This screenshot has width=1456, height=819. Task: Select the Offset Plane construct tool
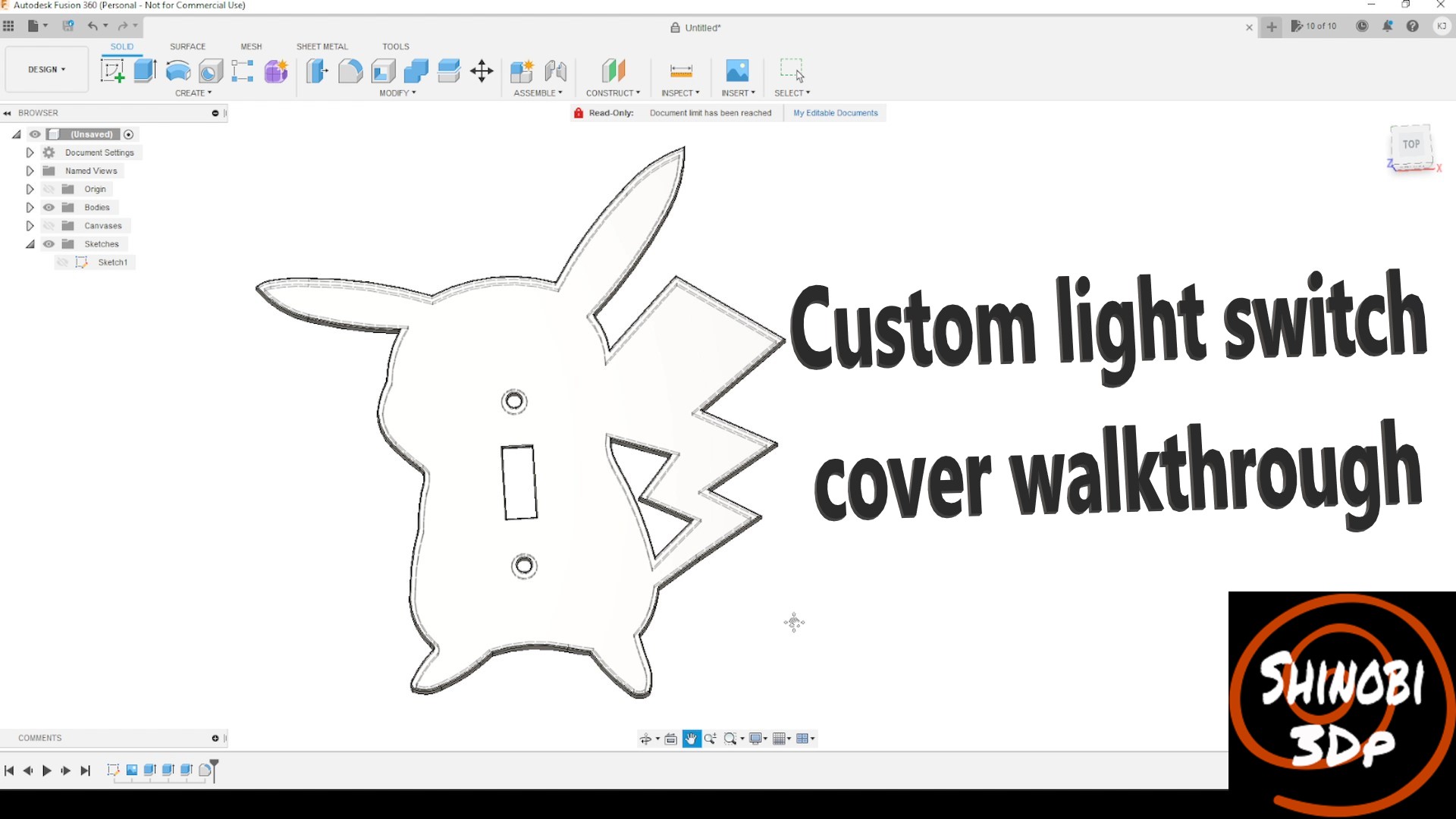[613, 71]
